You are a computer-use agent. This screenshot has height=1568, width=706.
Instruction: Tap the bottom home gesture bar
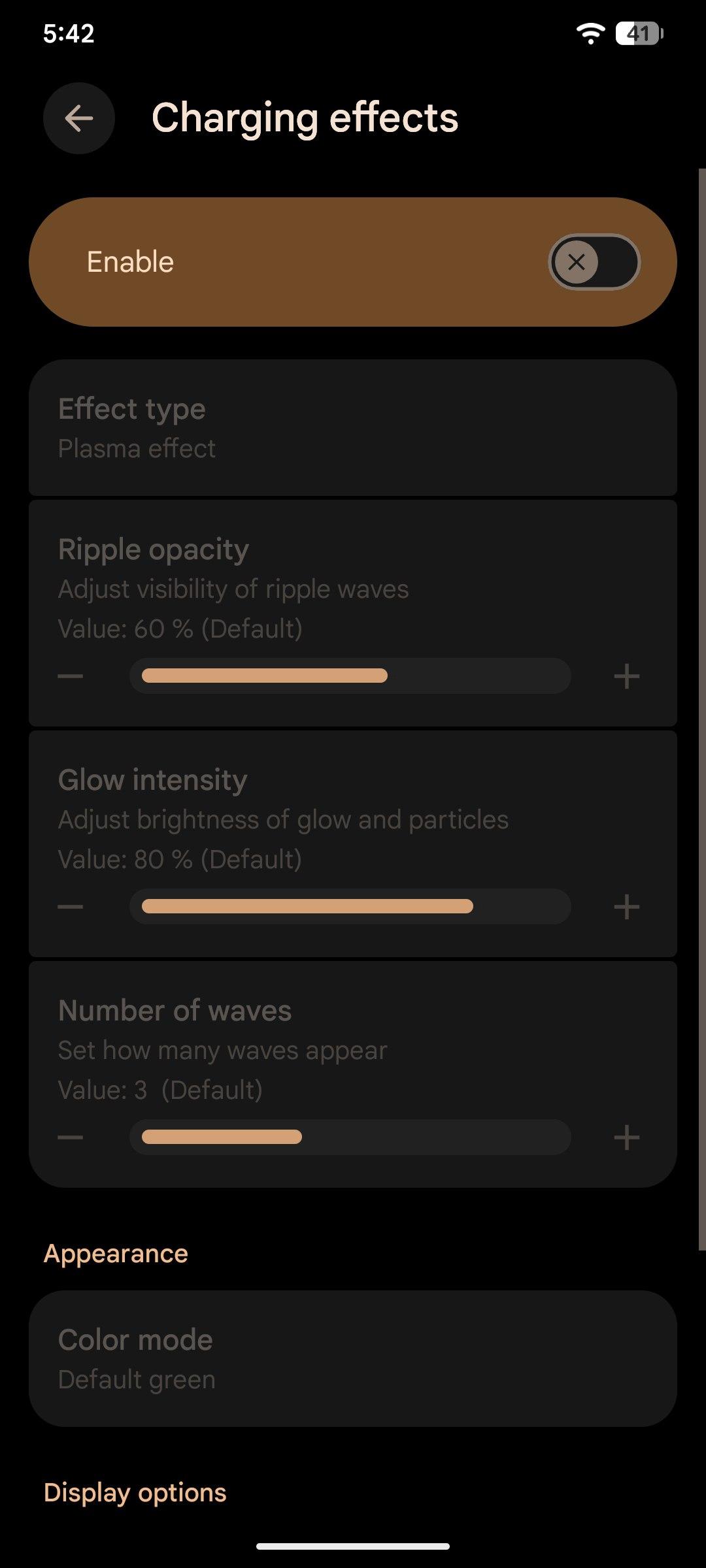coord(353,1546)
